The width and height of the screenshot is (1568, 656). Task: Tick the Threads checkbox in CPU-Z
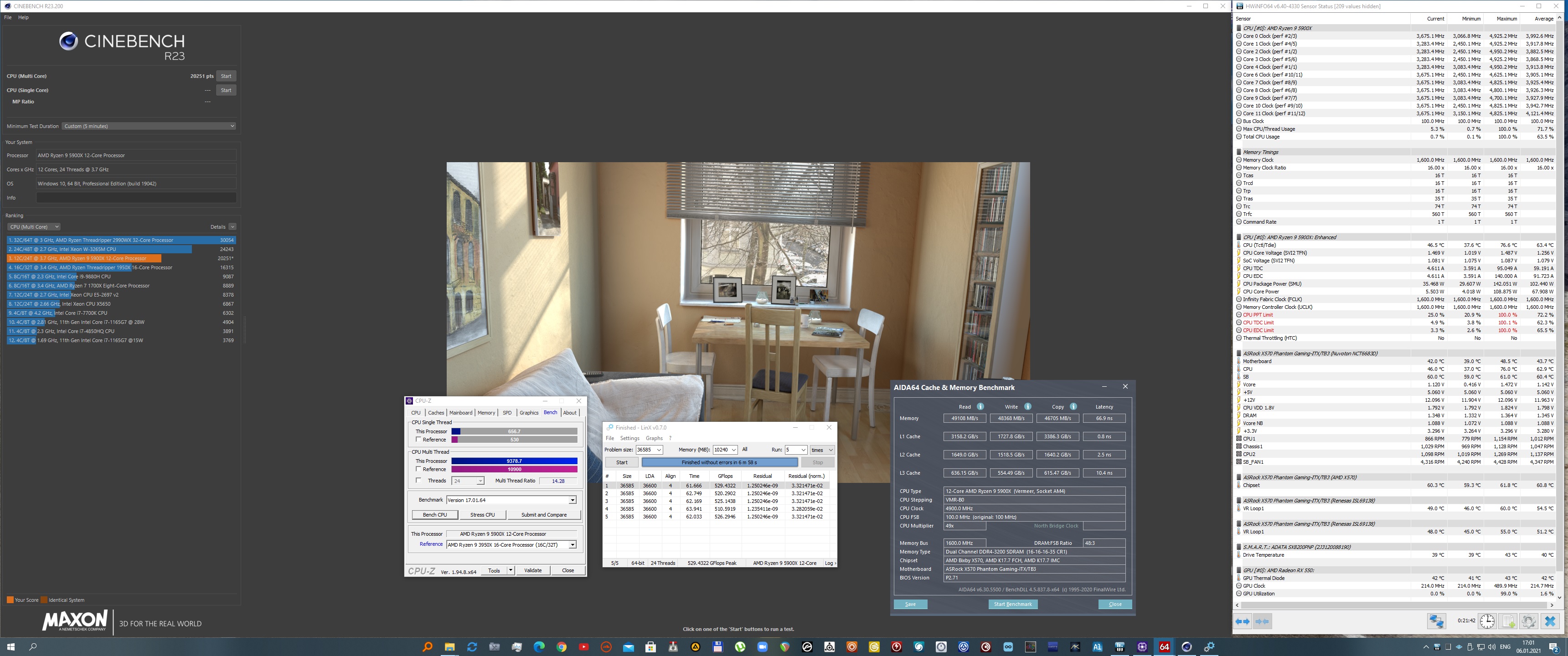point(418,481)
